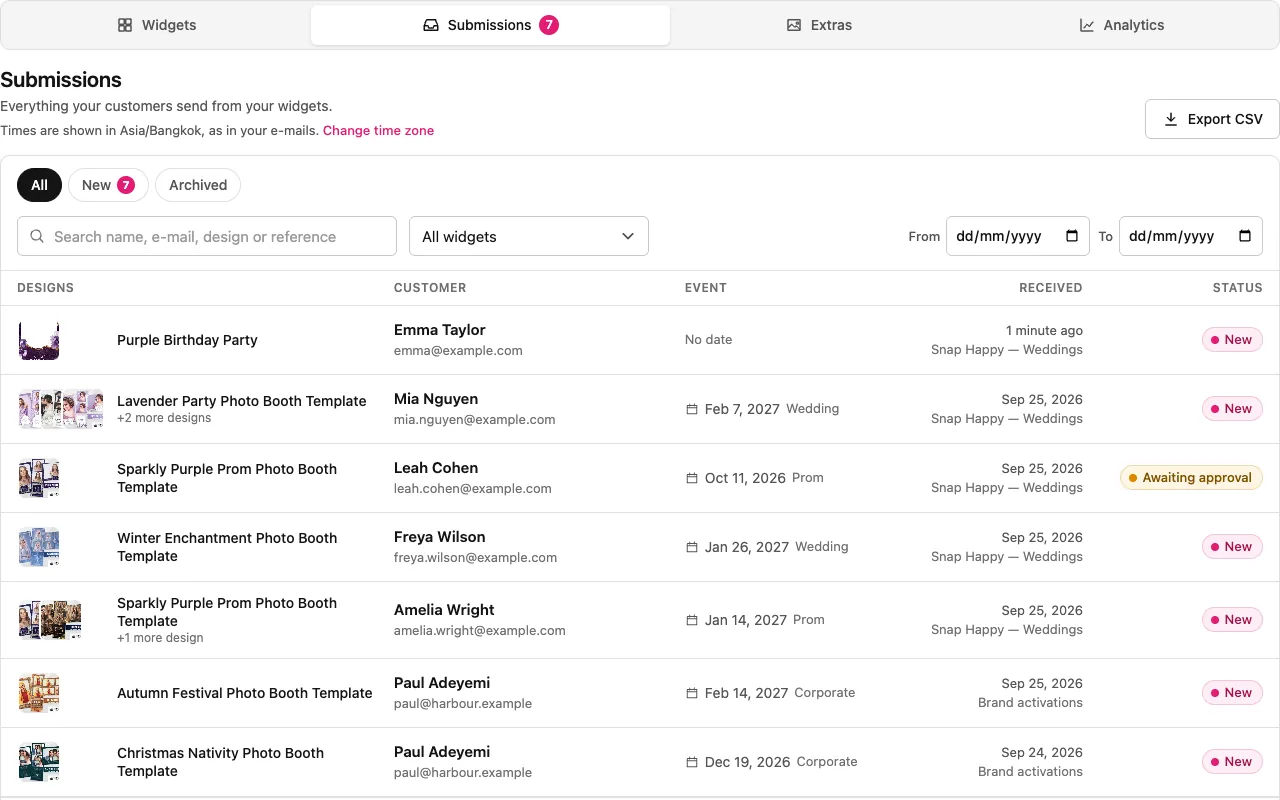Click New status badge for Freya Wilson
The height and width of the screenshot is (800, 1280).
coord(1232,547)
